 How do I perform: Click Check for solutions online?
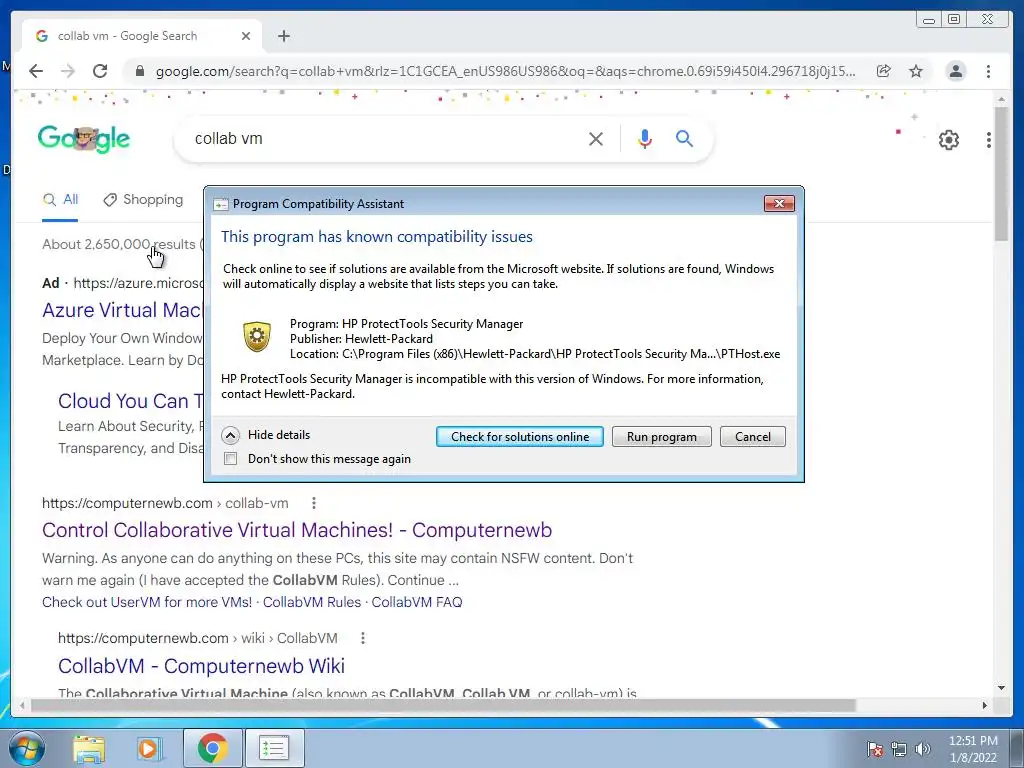(x=520, y=437)
